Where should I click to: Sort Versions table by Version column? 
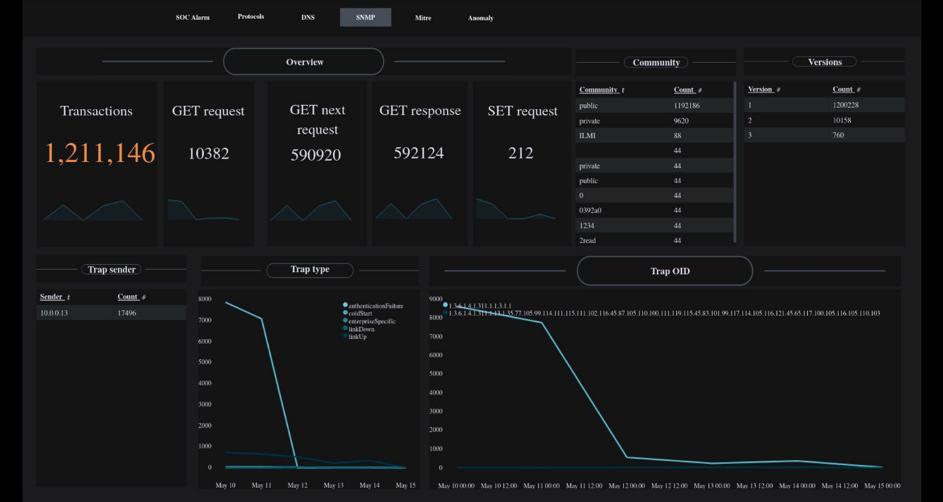[x=764, y=89]
